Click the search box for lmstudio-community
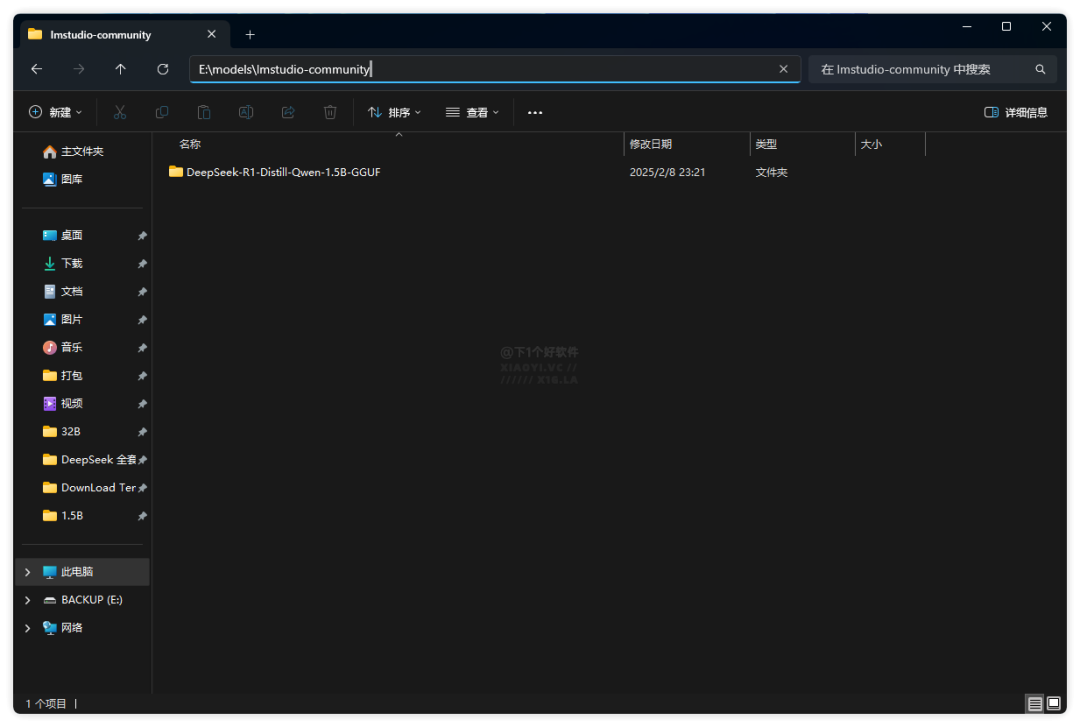 (920, 69)
